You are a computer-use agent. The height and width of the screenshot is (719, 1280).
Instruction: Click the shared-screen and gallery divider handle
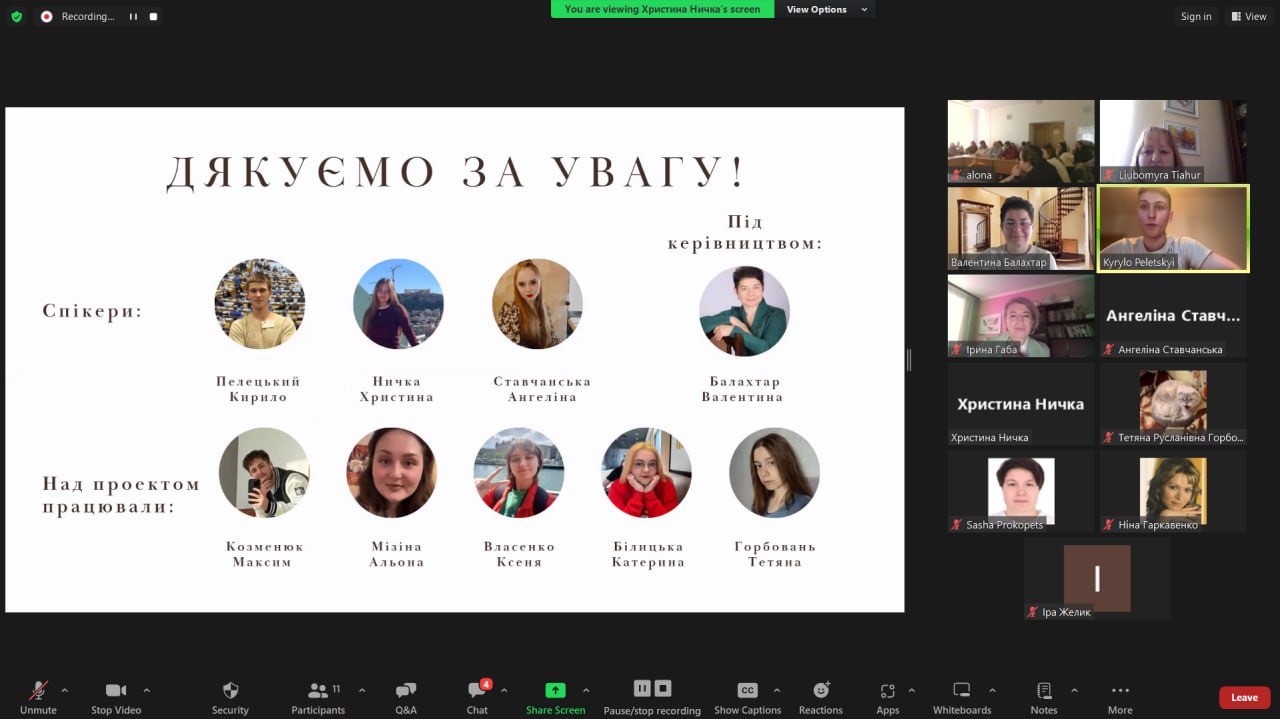tap(909, 360)
